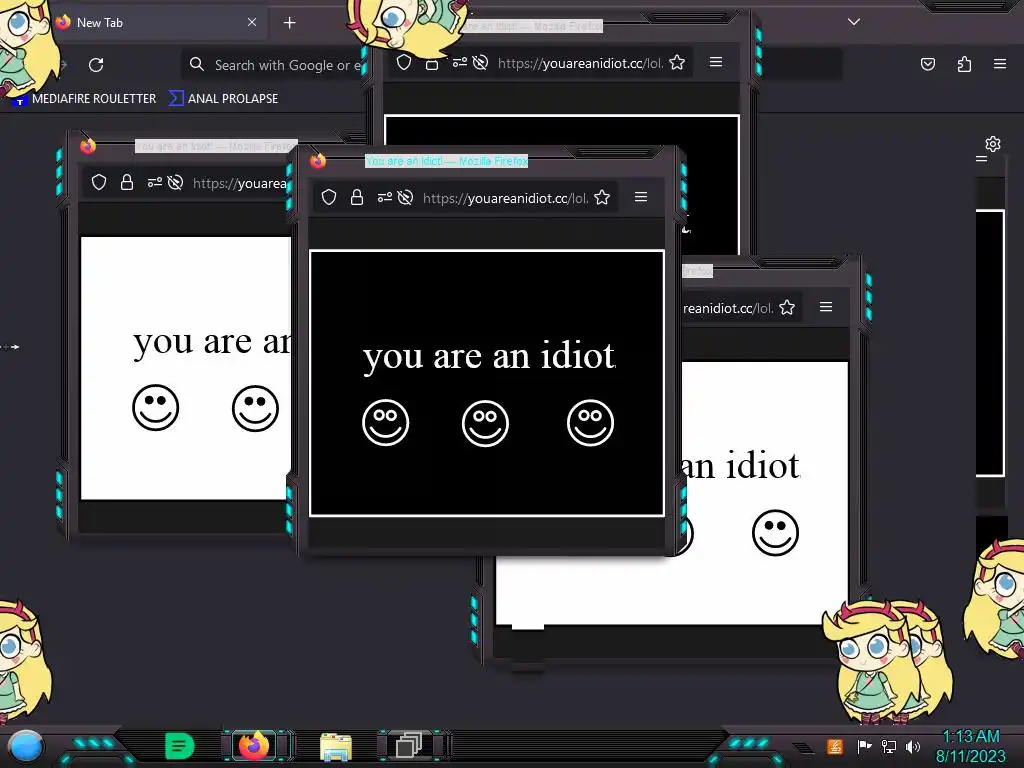
Task: Click autoplay-blocked icon in front black idiot window
Action: pyautogui.click(x=406, y=197)
